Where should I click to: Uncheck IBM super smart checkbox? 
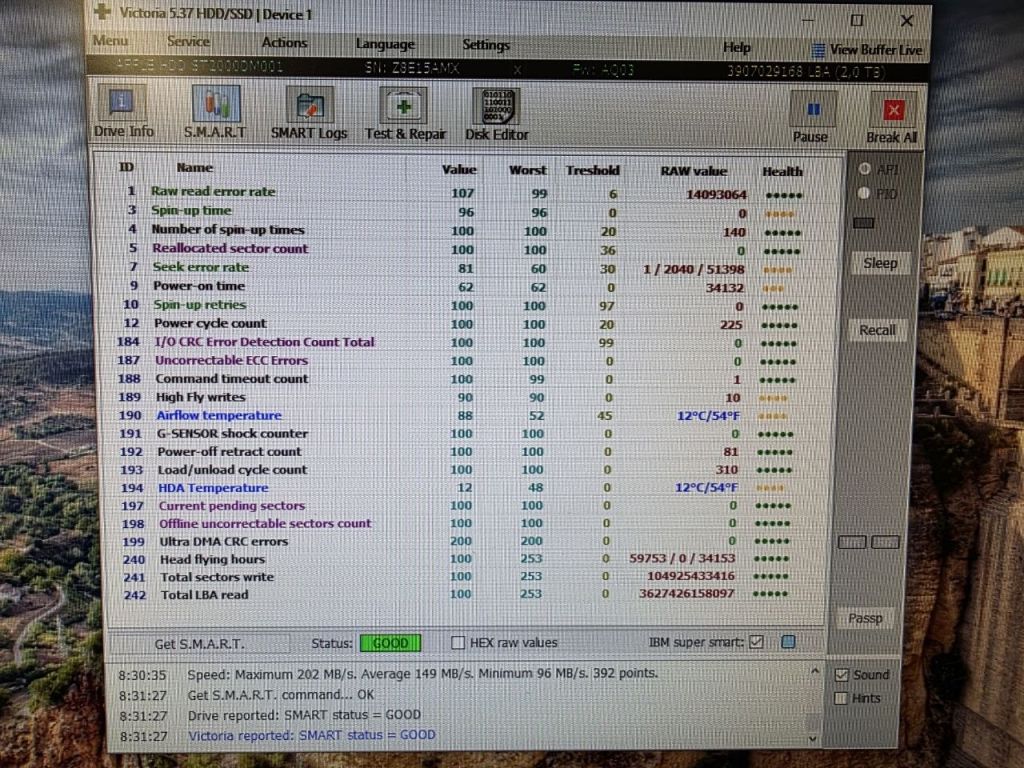point(756,642)
